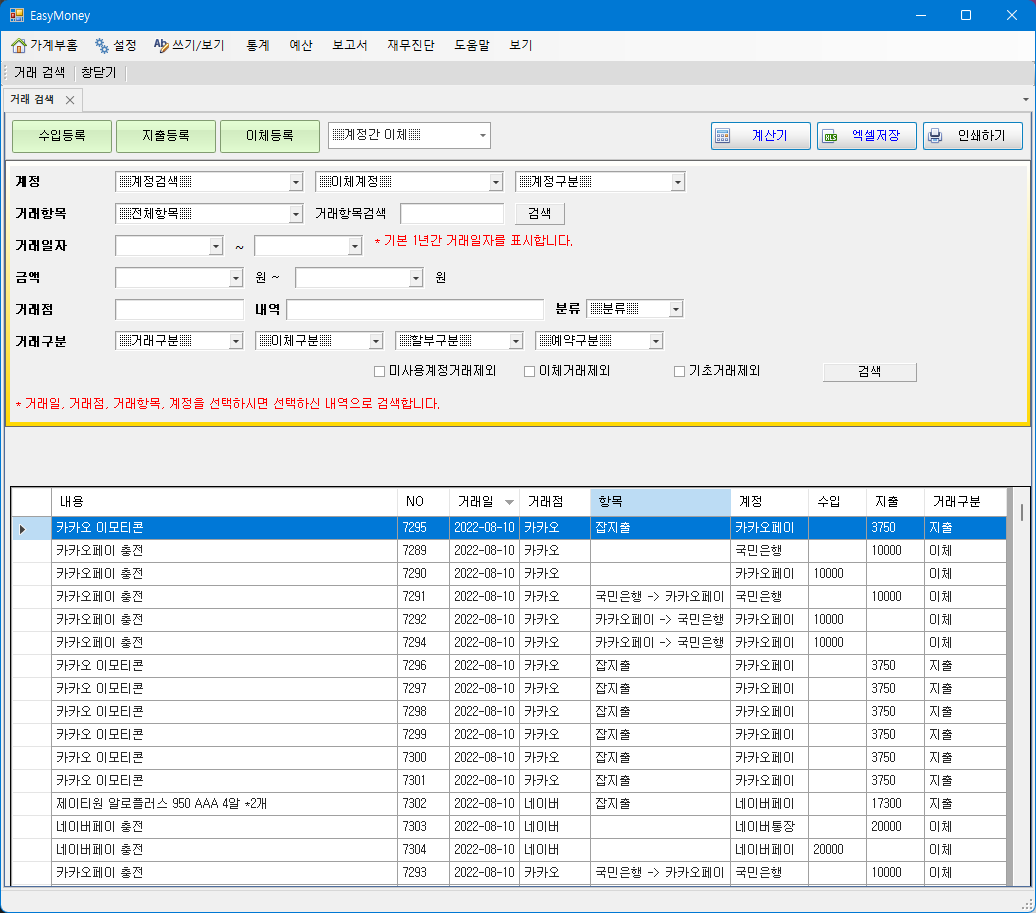
Task: Sort by the NO column header
Action: pos(423,502)
